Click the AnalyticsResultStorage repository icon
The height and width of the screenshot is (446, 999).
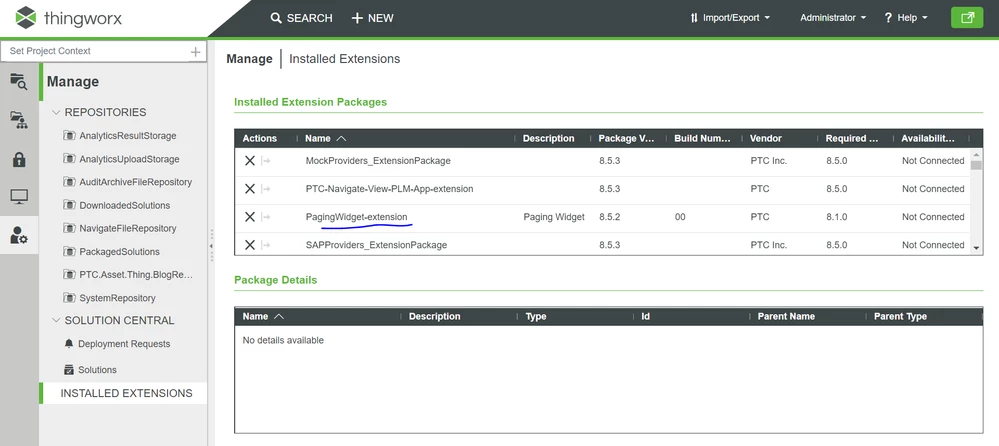(x=69, y=136)
